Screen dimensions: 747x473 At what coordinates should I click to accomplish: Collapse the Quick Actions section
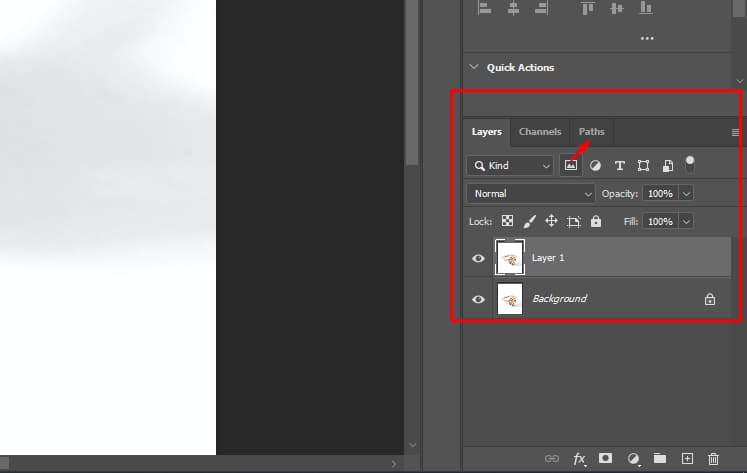[x=474, y=67]
